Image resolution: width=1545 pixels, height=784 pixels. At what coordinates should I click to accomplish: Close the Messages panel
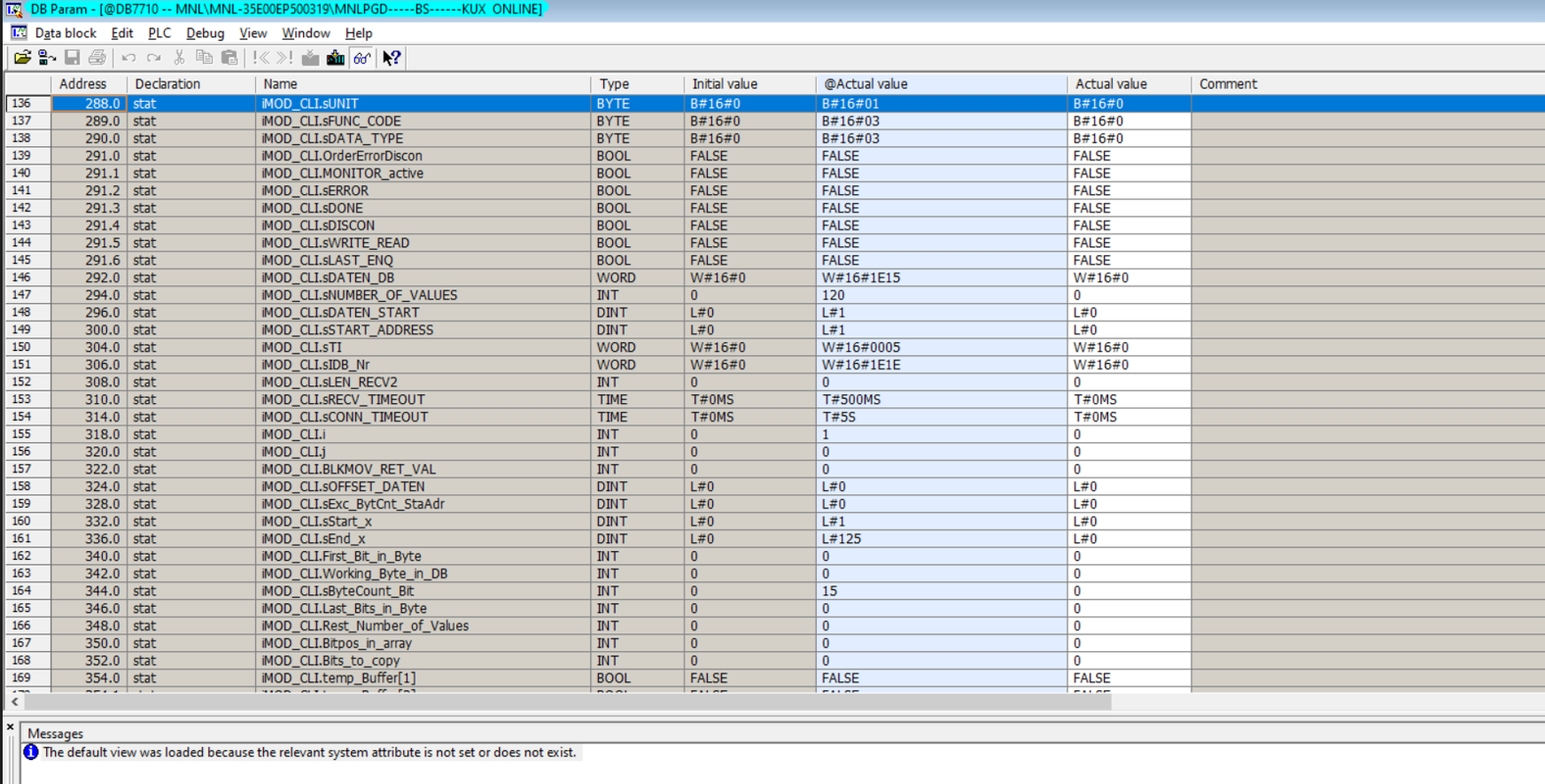(x=11, y=727)
